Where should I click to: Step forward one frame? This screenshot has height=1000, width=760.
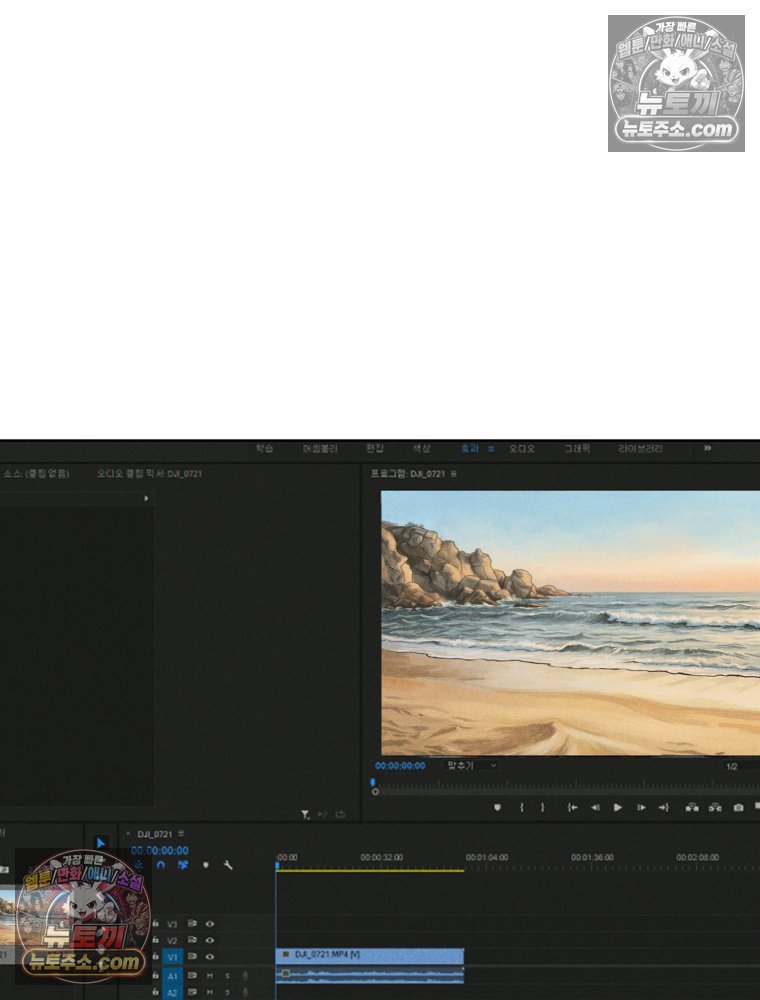[x=641, y=807]
